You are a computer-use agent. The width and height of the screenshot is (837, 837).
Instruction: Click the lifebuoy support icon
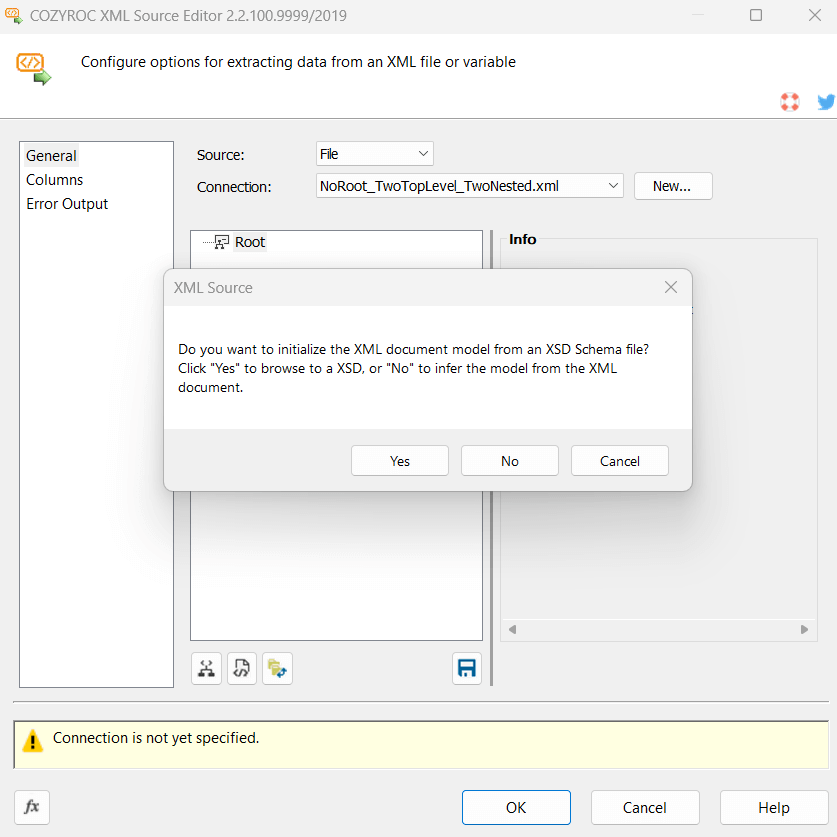pyautogui.click(x=789, y=101)
